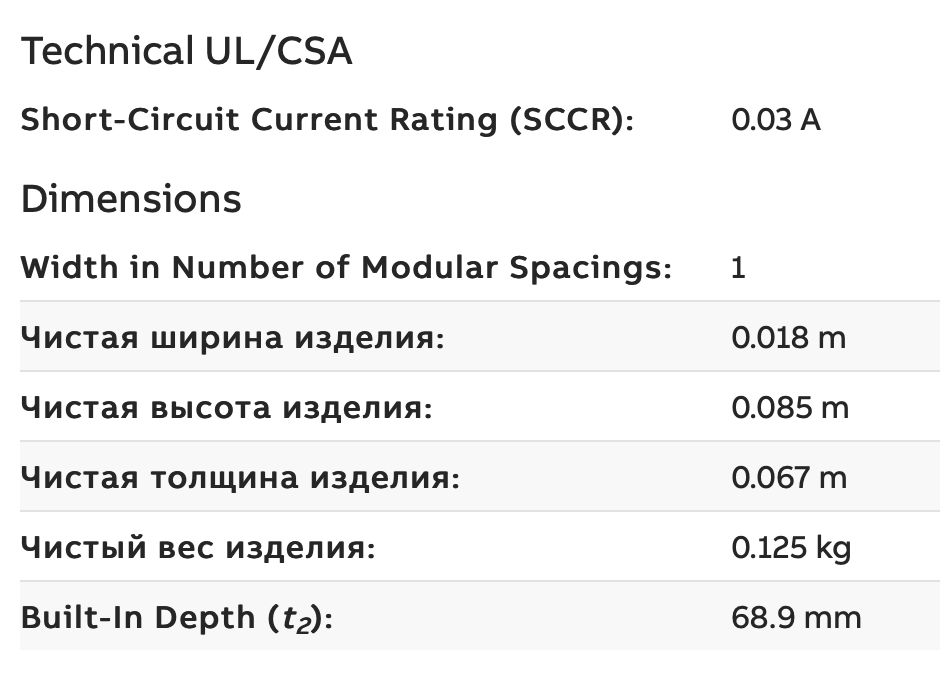Click the 68.9 mm depth value
This screenshot has width=940, height=676.
(796, 618)
